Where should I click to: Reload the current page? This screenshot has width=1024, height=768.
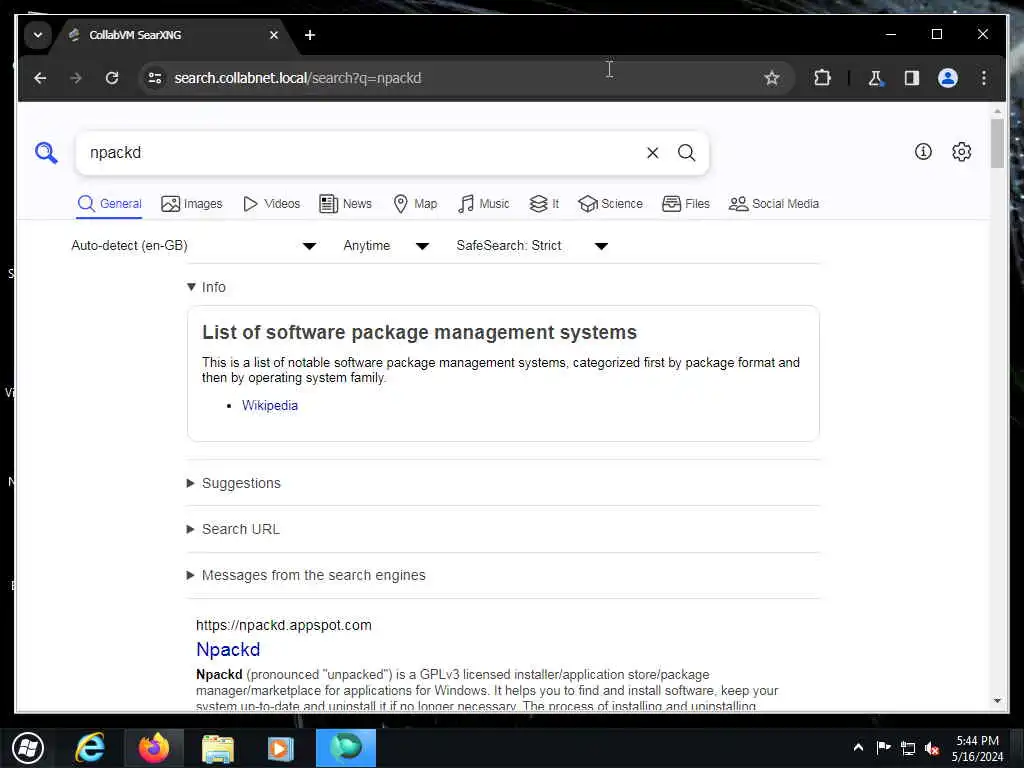pos(112,78)
